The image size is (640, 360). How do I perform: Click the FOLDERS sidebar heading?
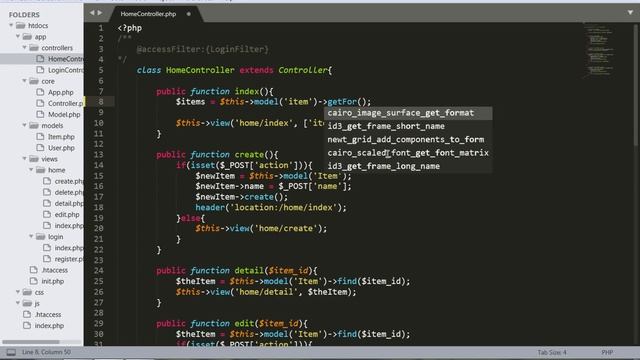[x=24, y=15]
